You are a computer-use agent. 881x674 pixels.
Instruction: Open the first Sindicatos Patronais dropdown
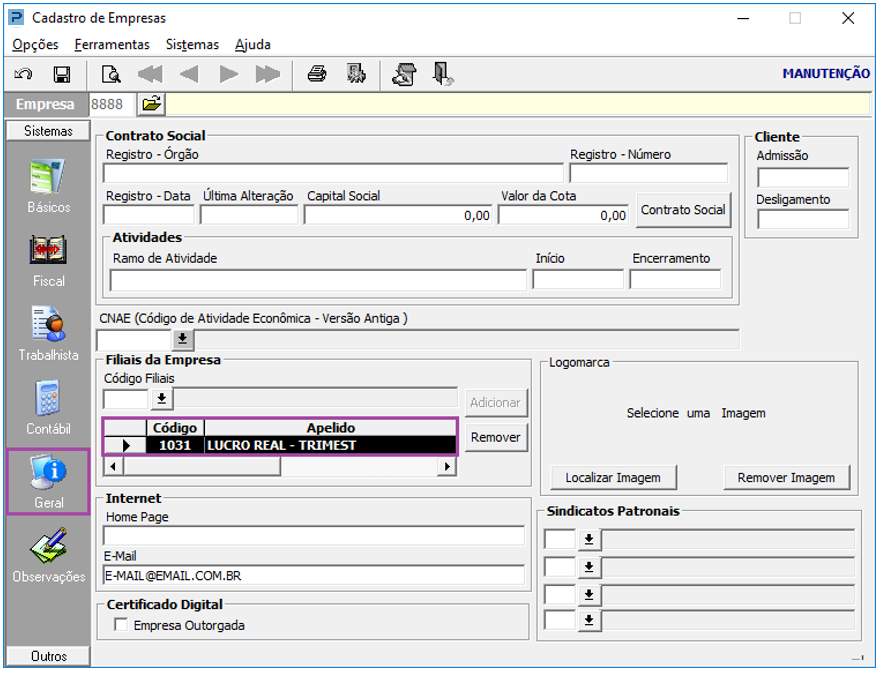[589, 540]
